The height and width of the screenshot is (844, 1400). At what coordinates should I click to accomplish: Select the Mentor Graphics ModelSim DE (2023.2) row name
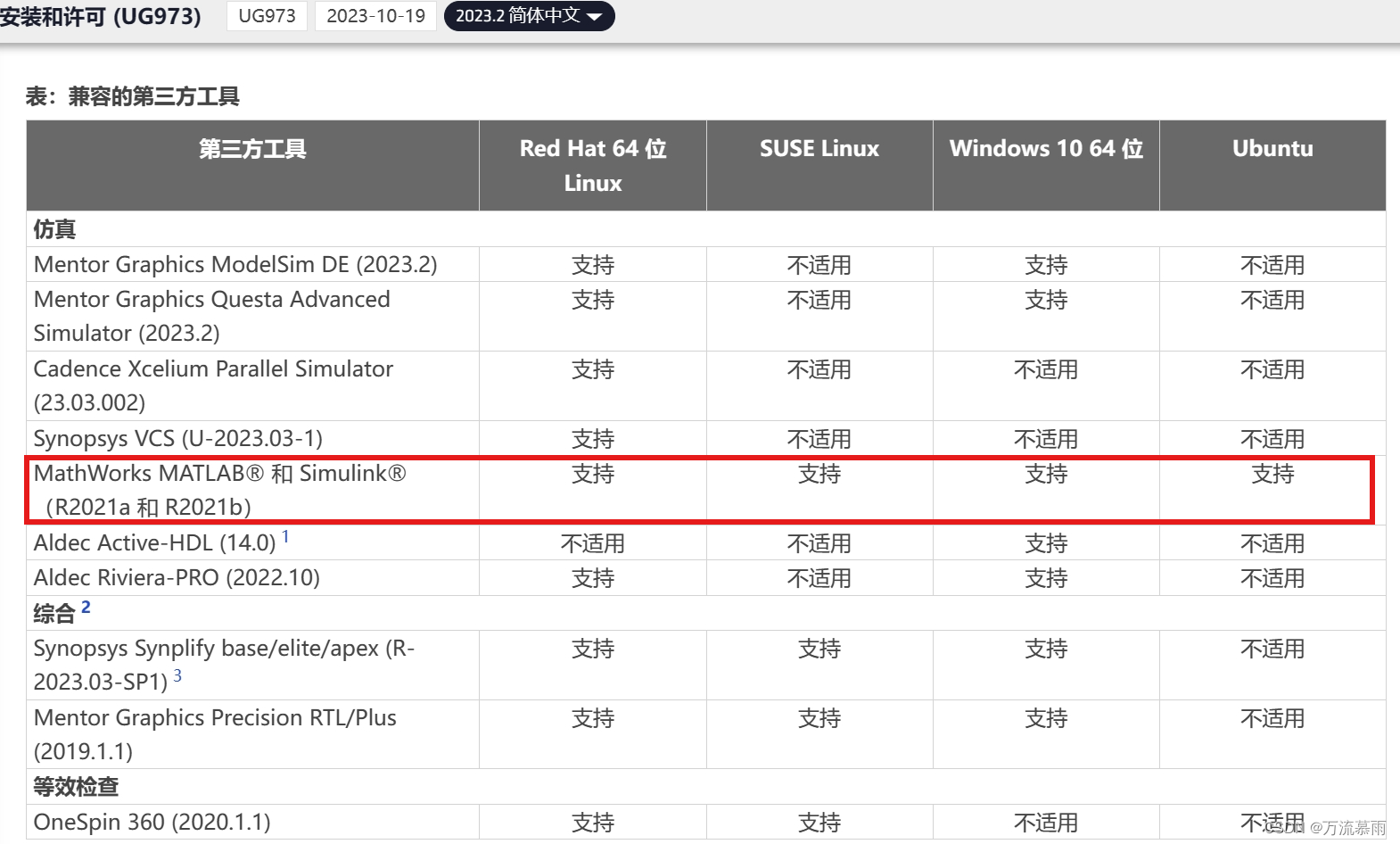click(x=235, y=265)
